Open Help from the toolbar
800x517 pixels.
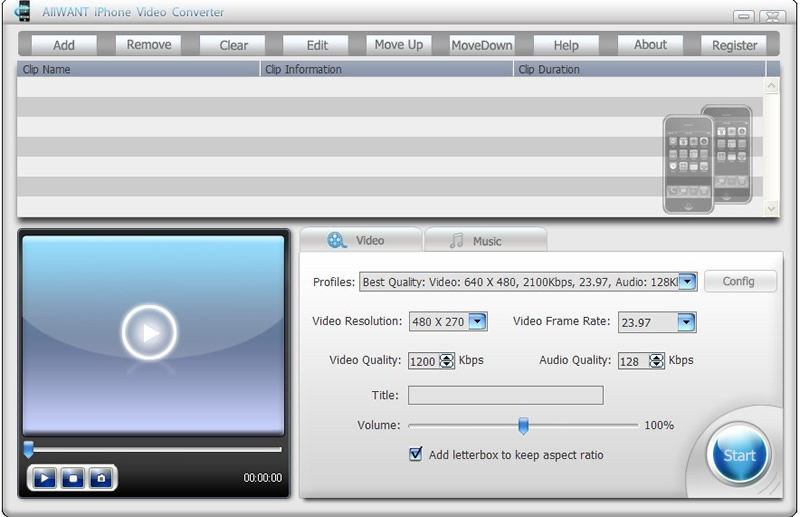click(566, 45)
